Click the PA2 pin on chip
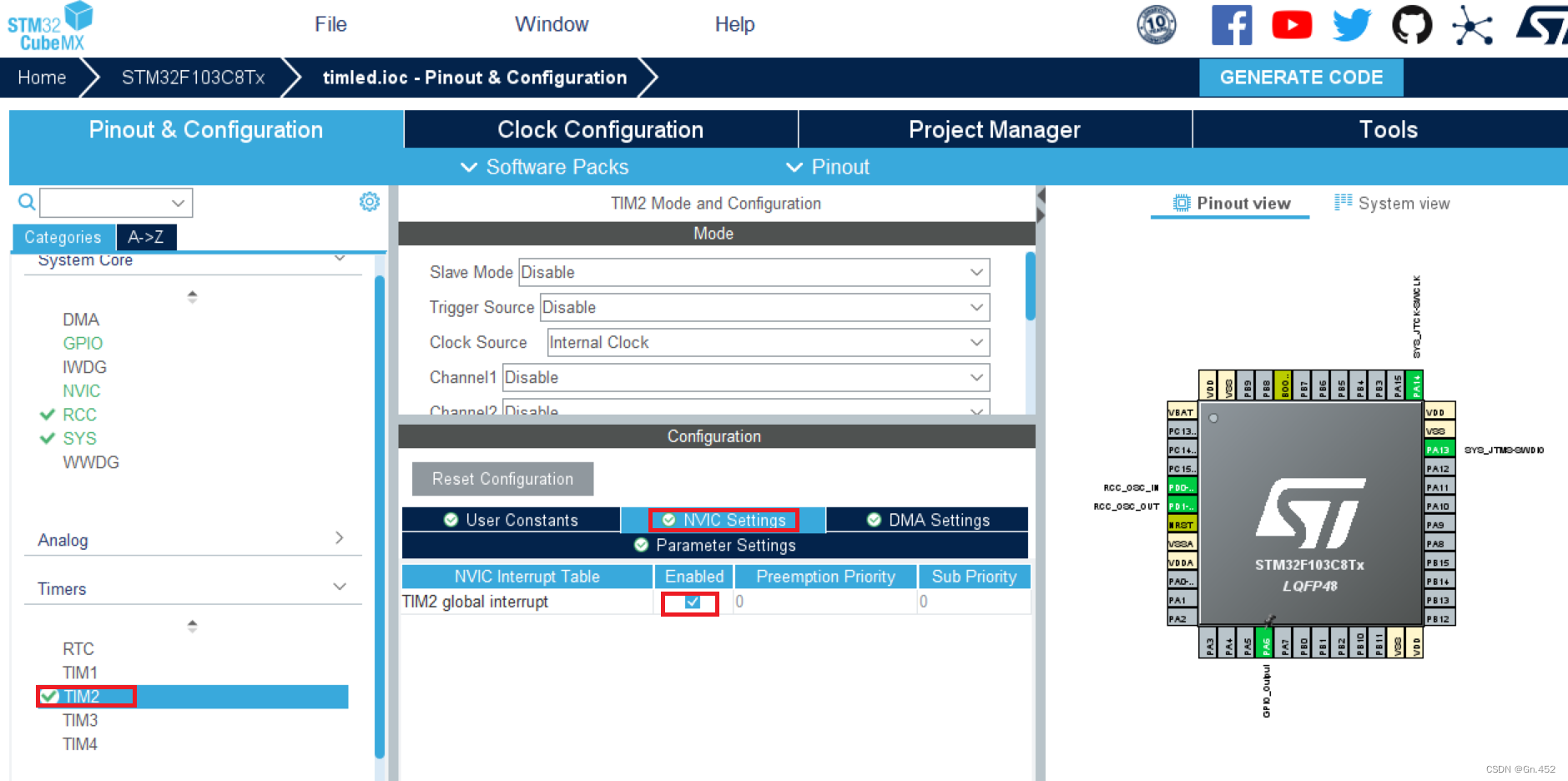Screen dimensions: 1568x781 (1182, 618)
